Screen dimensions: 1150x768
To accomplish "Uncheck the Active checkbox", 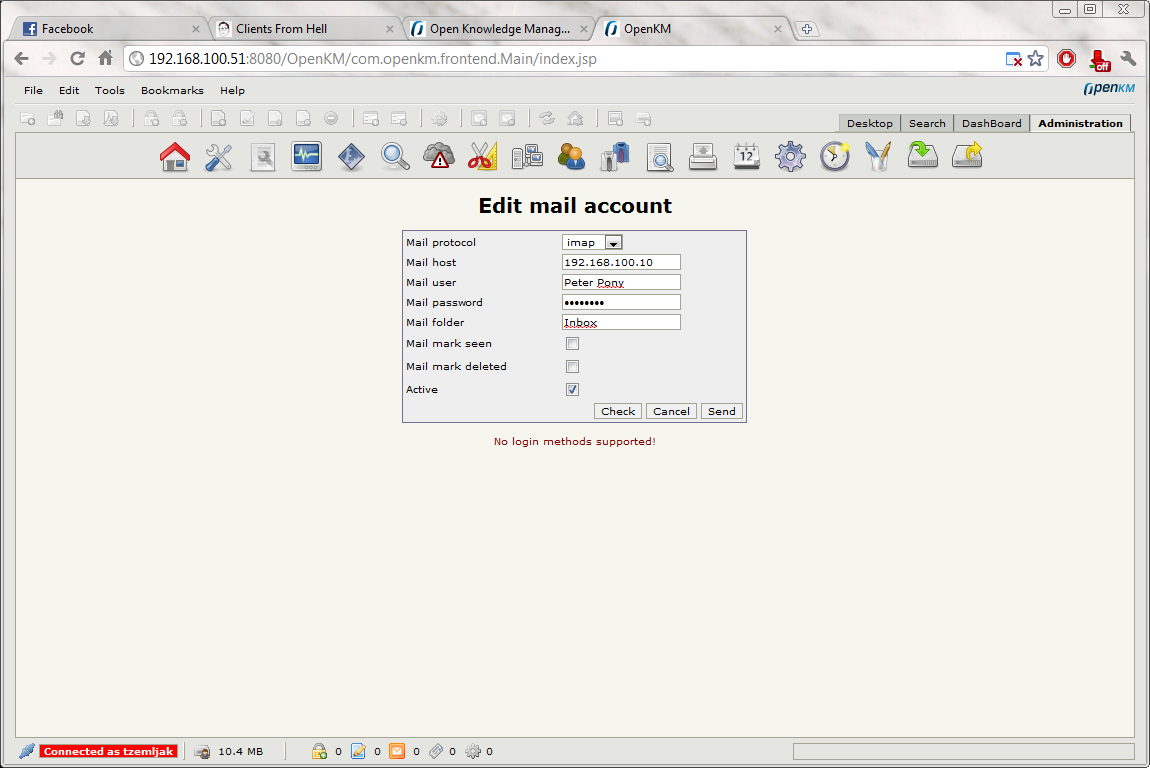I will pos(573,390).
